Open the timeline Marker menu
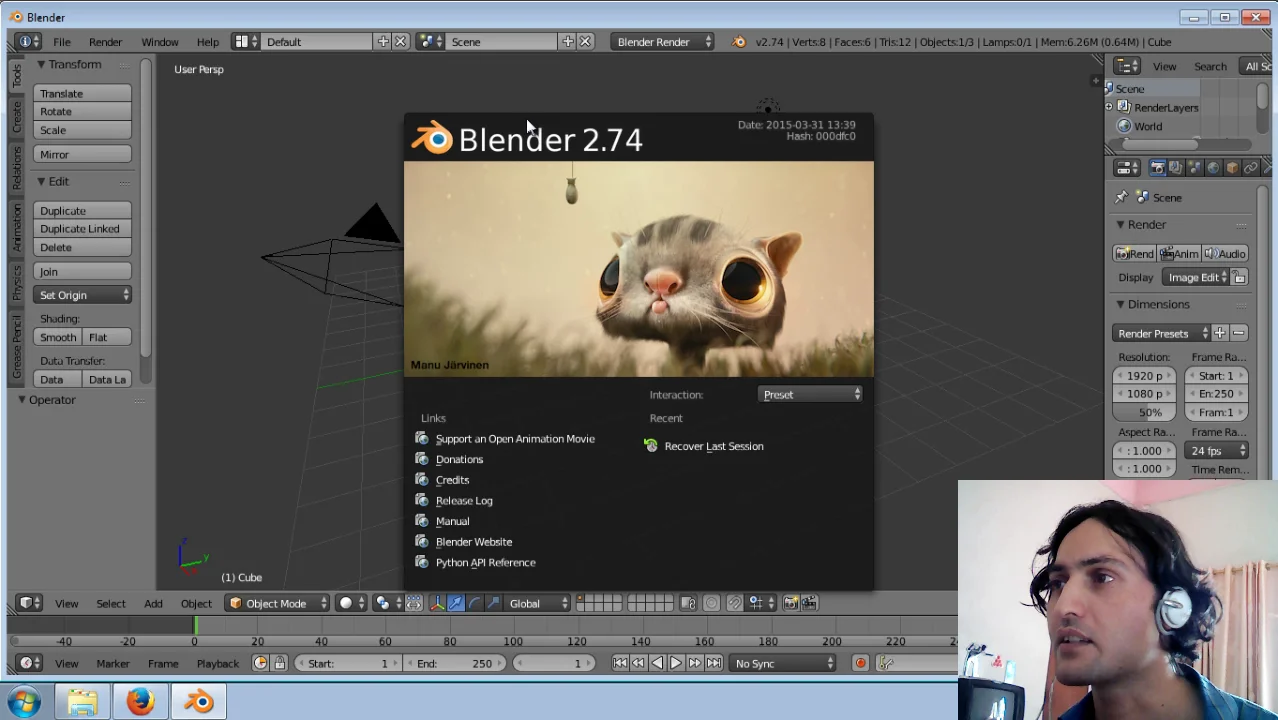1278x720 pixels. (112, 663)
